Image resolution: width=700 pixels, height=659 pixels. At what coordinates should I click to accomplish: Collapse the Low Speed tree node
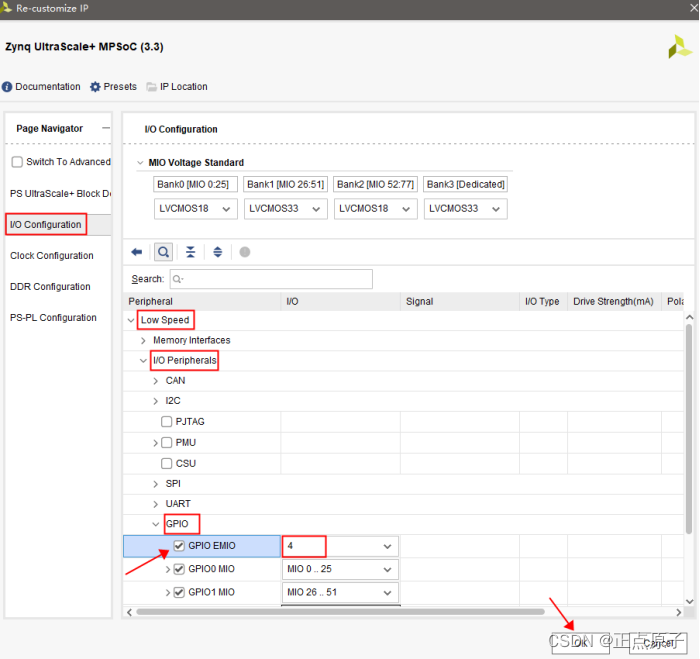131,320
